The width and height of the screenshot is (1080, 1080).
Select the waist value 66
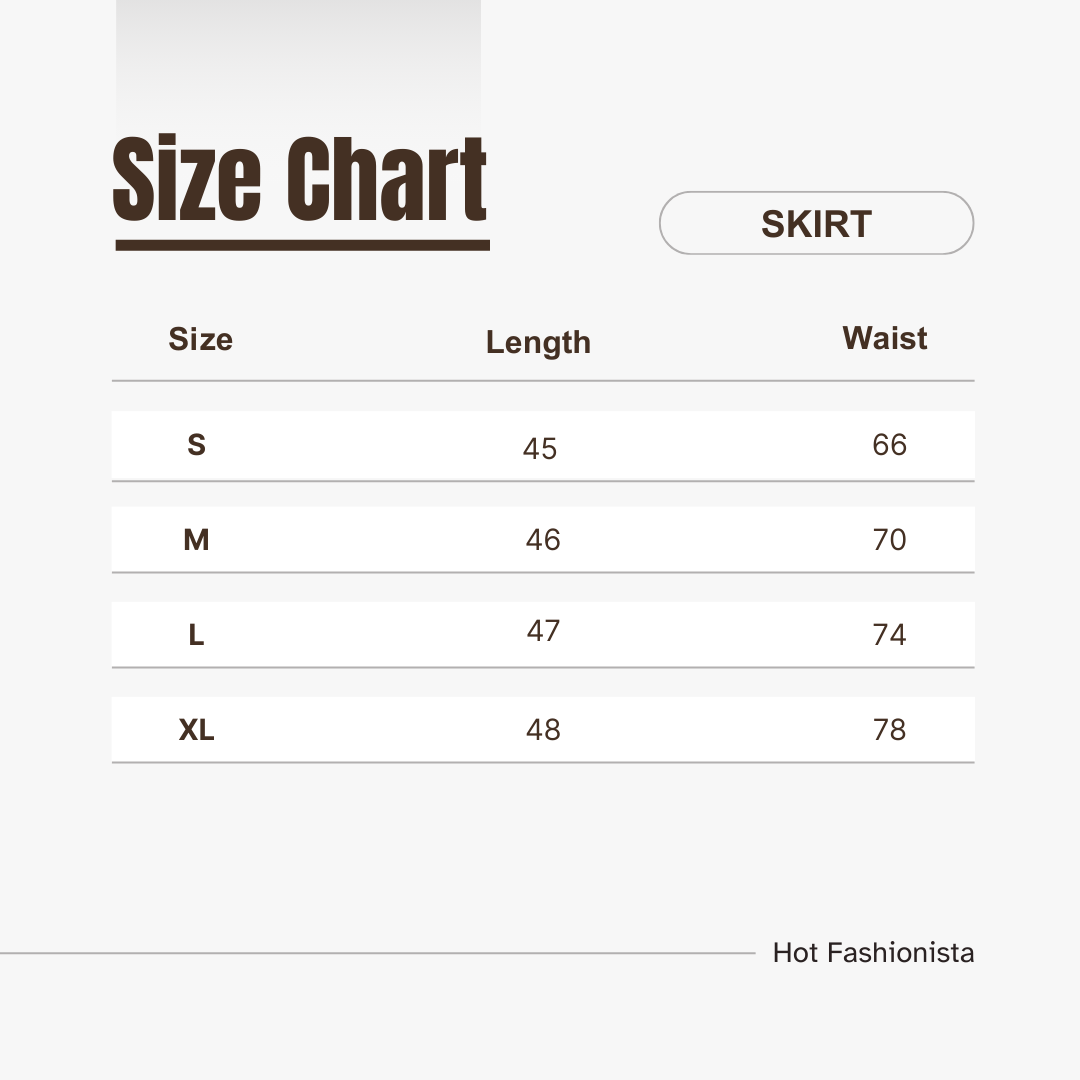pos(889,444)
